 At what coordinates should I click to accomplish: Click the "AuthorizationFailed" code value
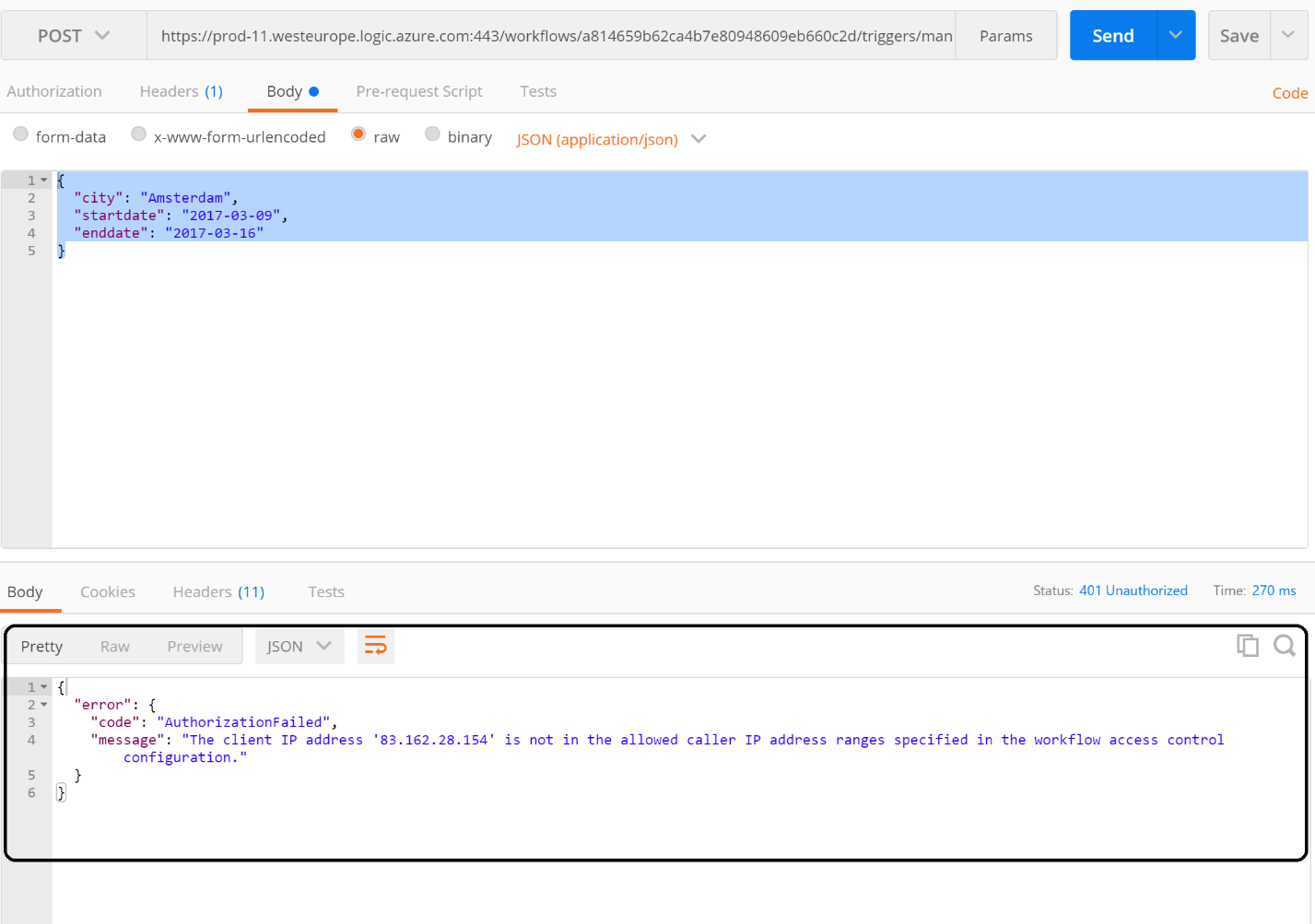point(243,722)
